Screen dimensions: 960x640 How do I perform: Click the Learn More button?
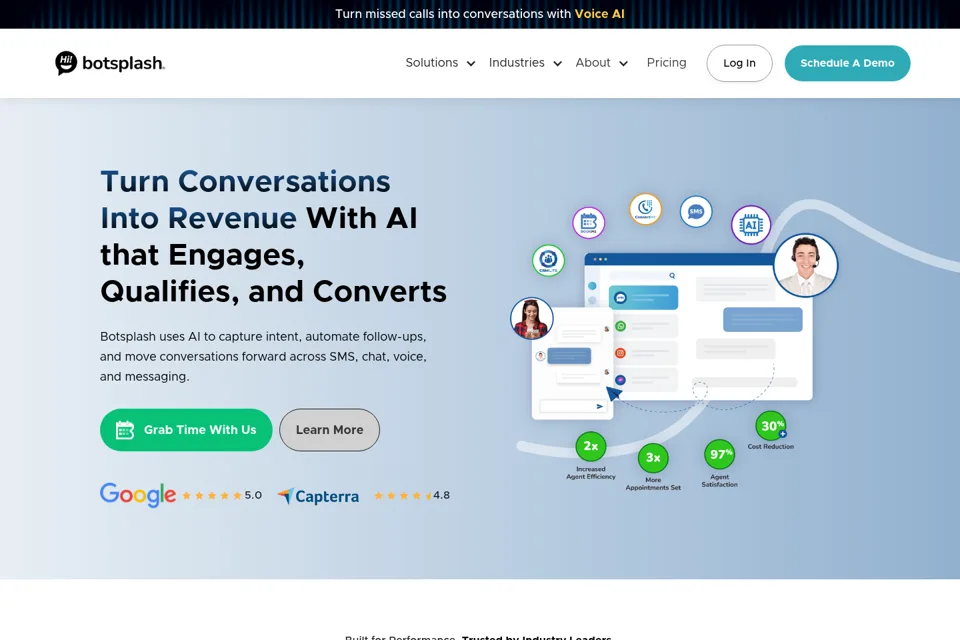click(x=329, y=430)
